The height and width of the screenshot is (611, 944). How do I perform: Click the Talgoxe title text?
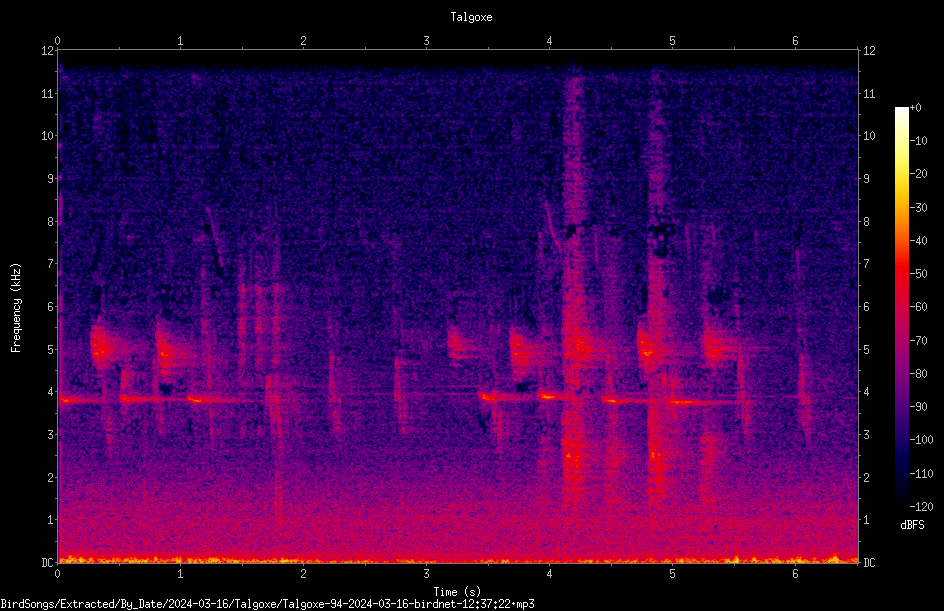471,17
